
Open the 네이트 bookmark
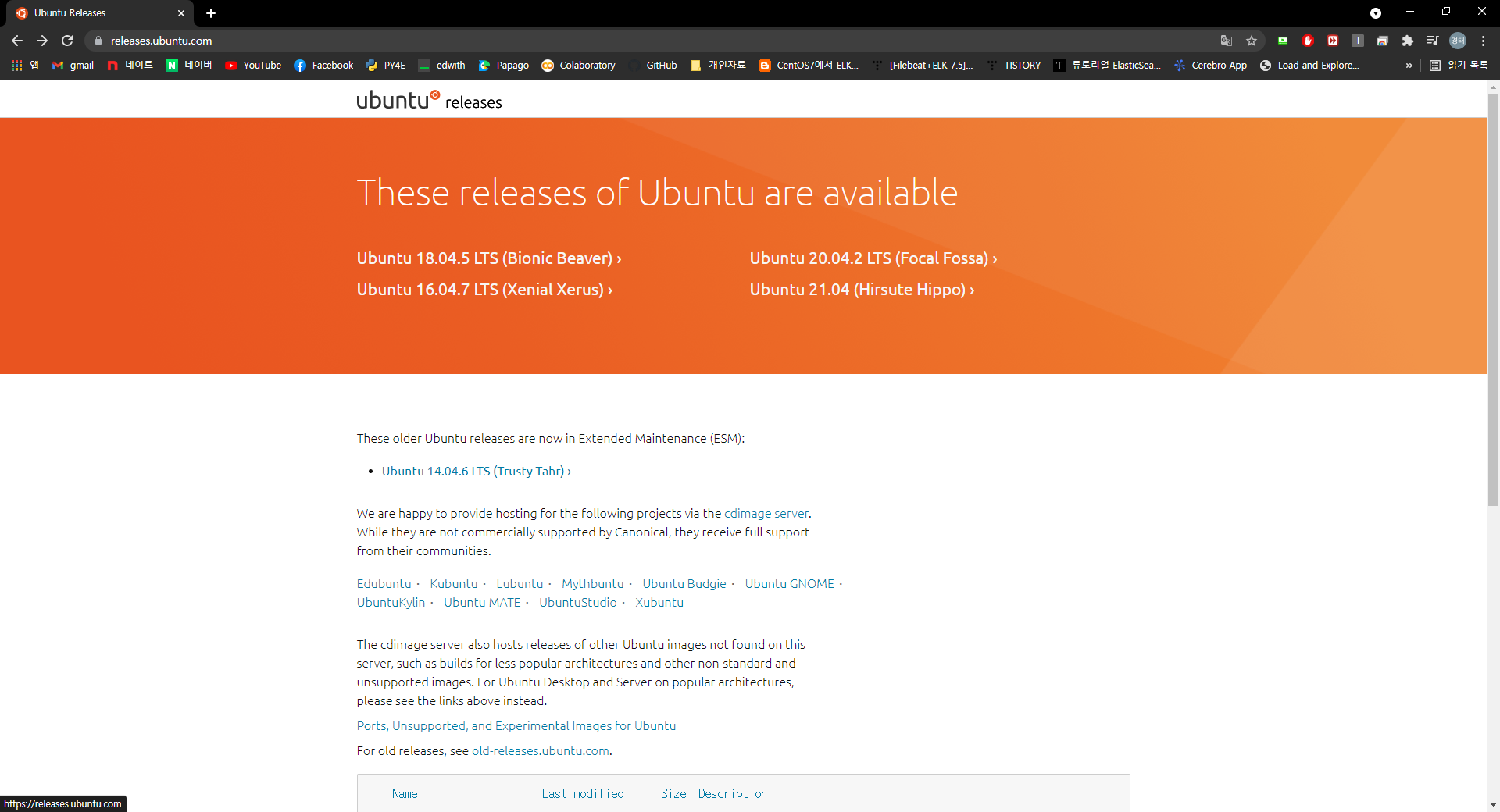[x=130, y=66]
